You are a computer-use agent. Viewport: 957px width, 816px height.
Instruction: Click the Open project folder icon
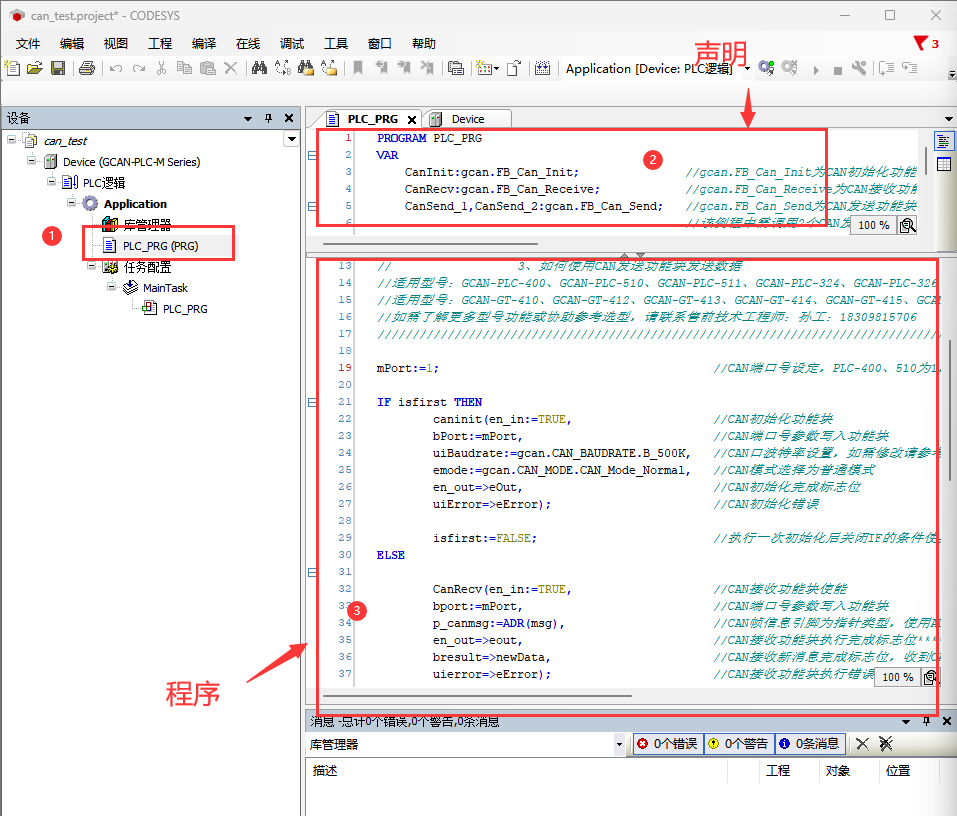[35, 68]
